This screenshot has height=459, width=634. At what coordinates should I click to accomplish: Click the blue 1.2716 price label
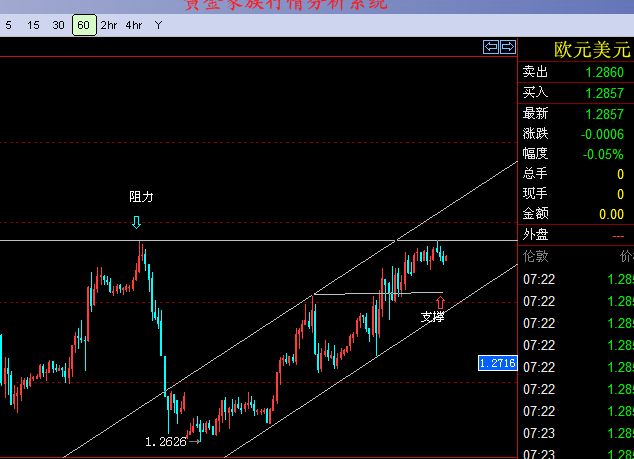498,363
